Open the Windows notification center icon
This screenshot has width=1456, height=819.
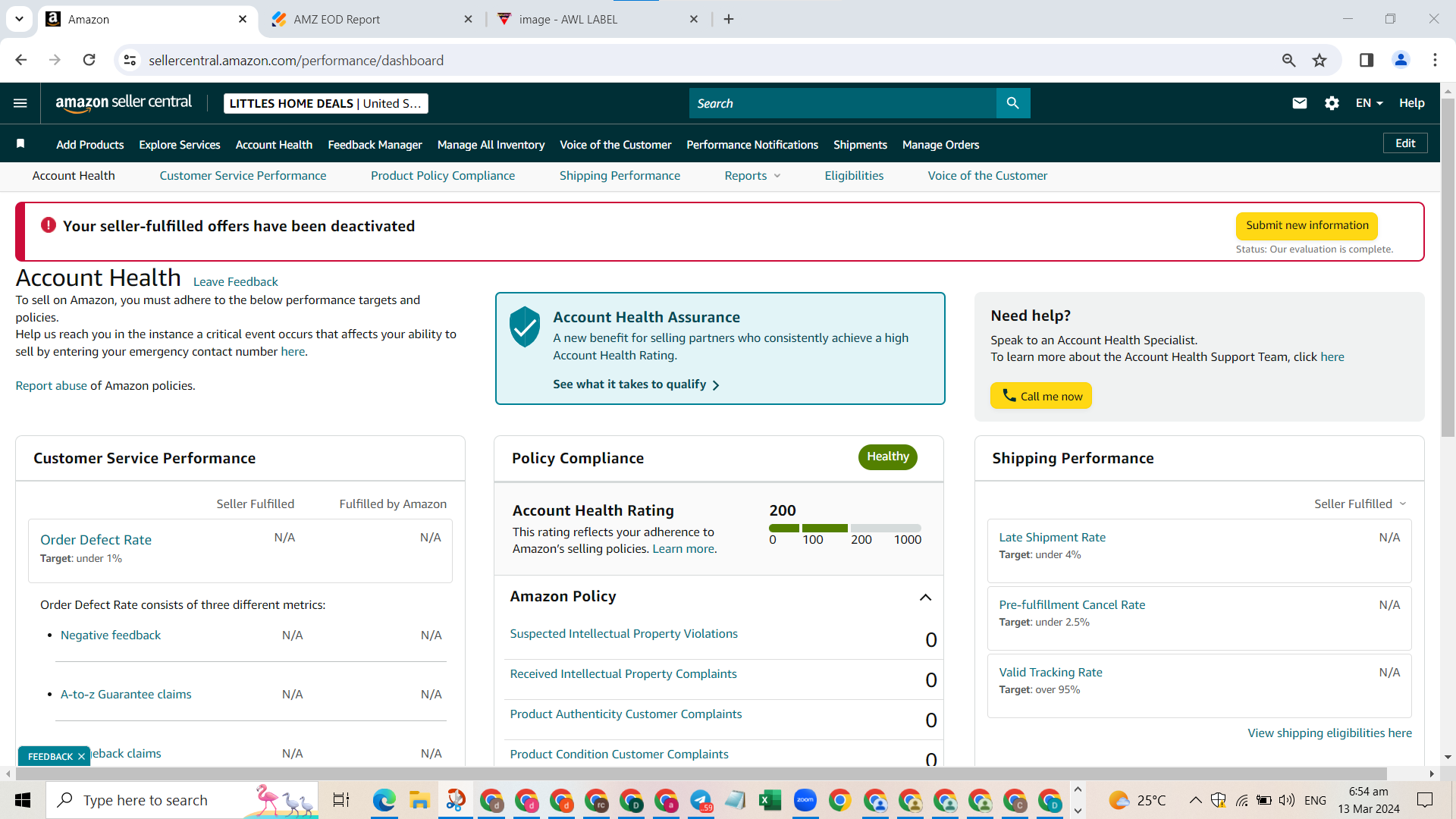click(x=1425, y=800)
